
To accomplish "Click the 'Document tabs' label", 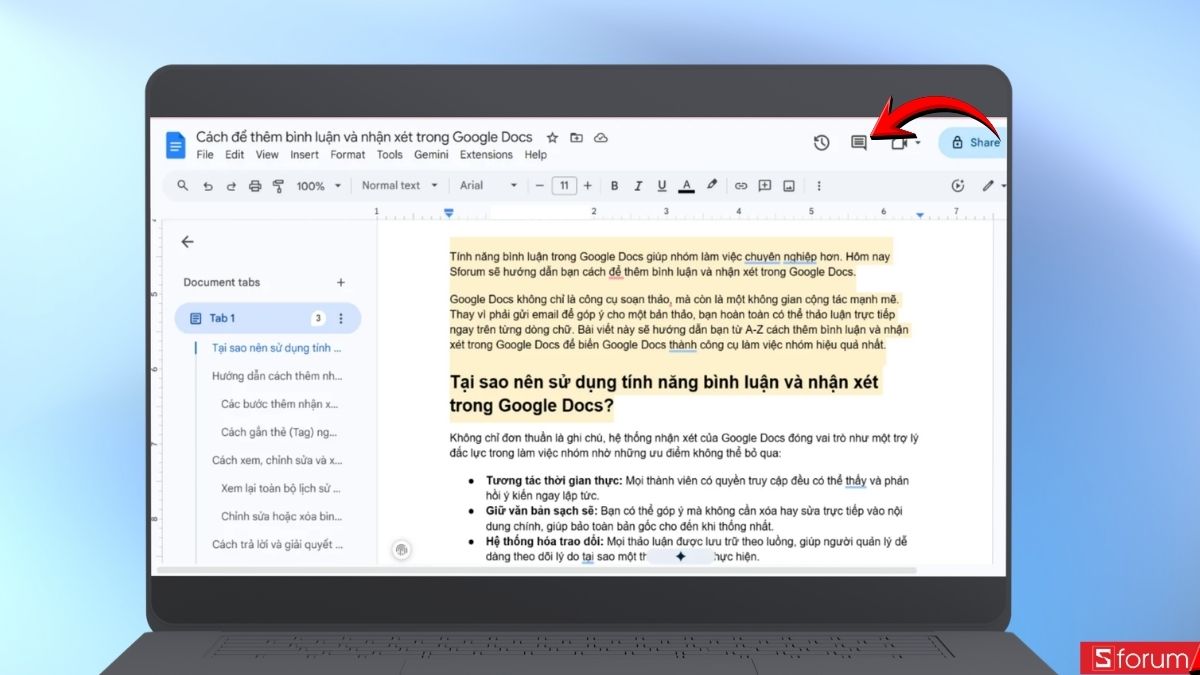I will [221, 283].
